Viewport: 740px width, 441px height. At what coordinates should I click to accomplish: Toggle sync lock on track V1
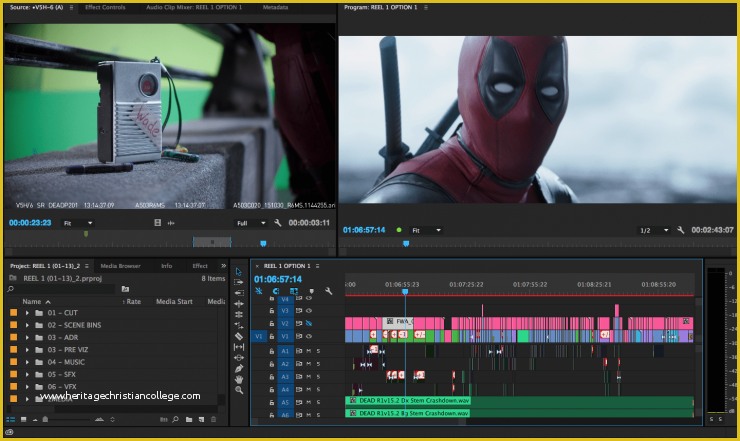pyautogui.click(x=299, y=336)
